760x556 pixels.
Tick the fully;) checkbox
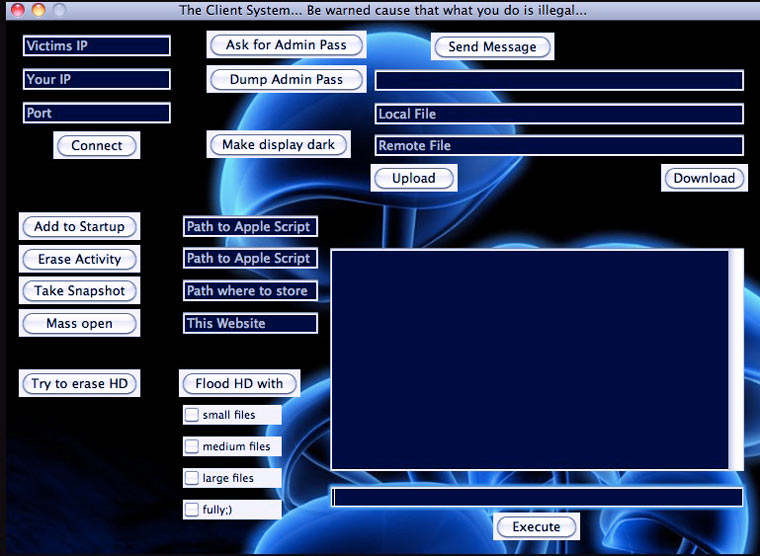click(x=192, y=509)
